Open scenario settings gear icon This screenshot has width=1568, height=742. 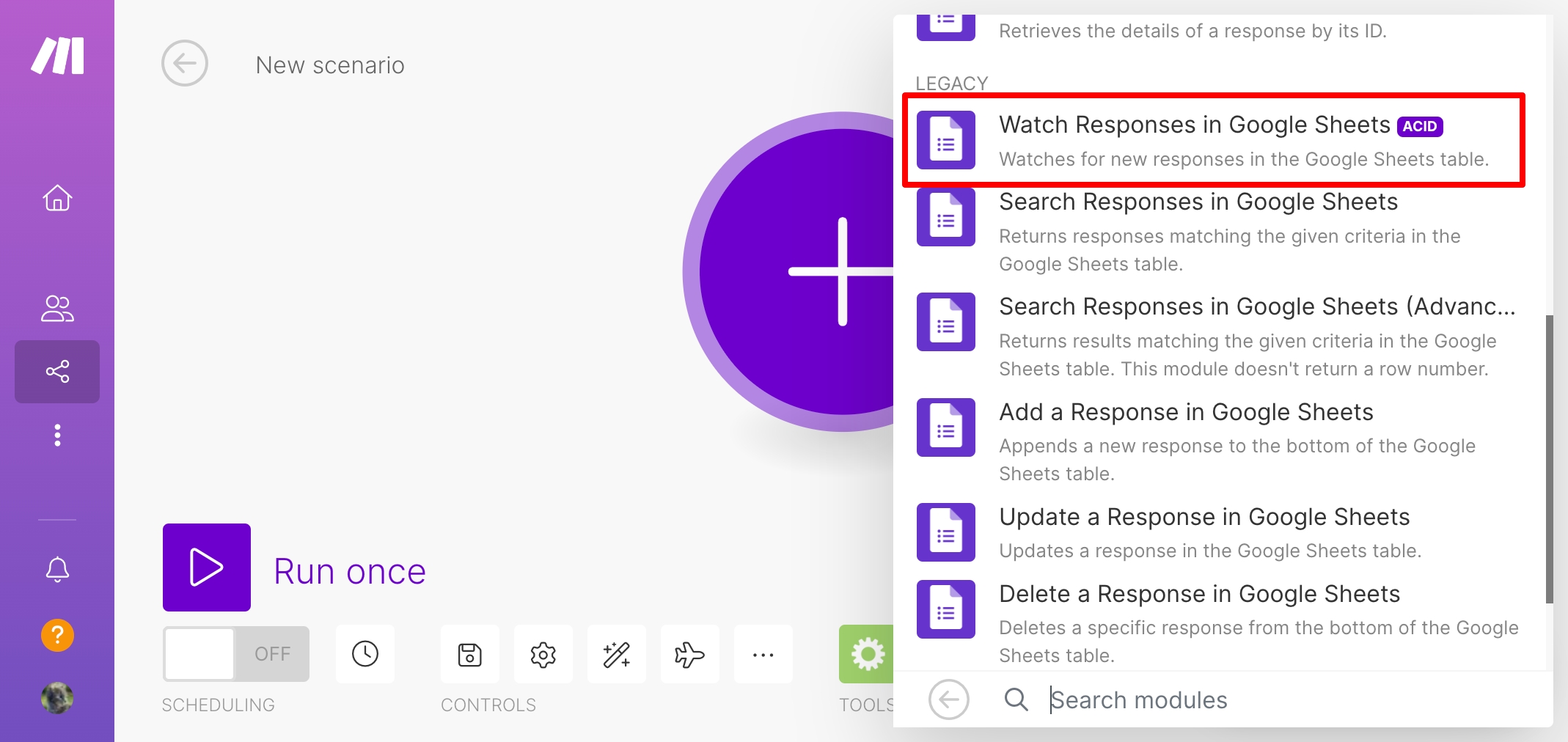543,654
